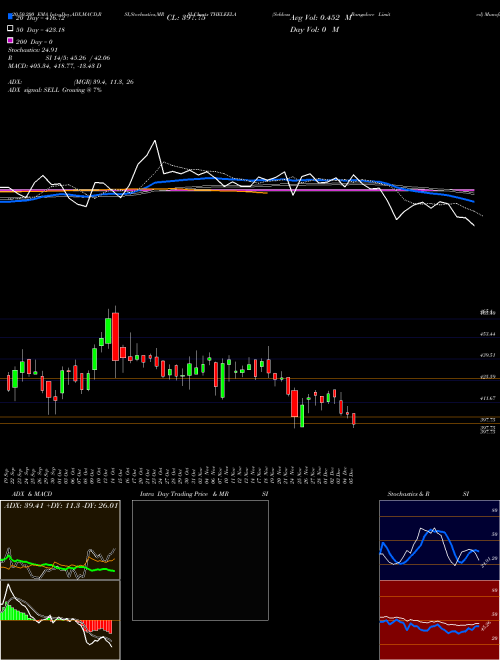Click the tall red candle at the October peak

point(115,336)
